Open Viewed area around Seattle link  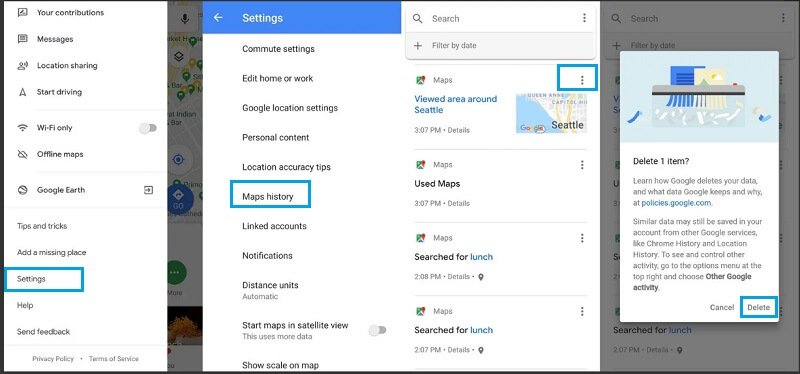(456, 105)
